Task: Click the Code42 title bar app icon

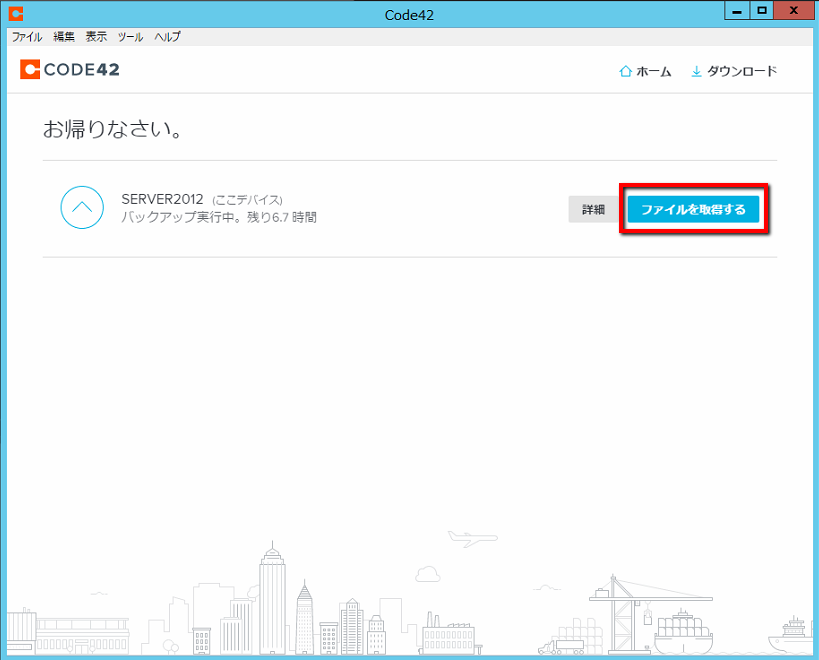Action: [16, 14]
